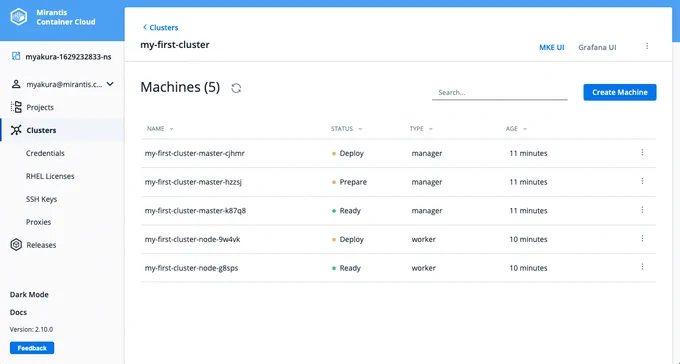
Task: Click worker type in node-9w4vk row
Action: pyautogui.click(x=424, y=239)
